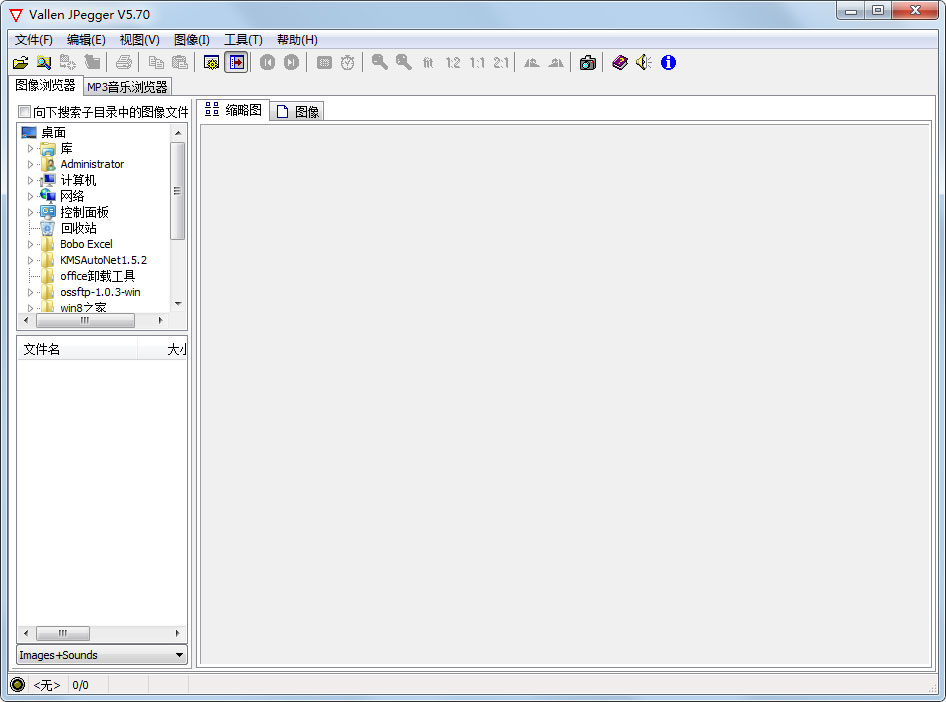This screenshot has width=946, height=702.
Task: Click the open folder toolbar icon
Action: pos(20,63)
